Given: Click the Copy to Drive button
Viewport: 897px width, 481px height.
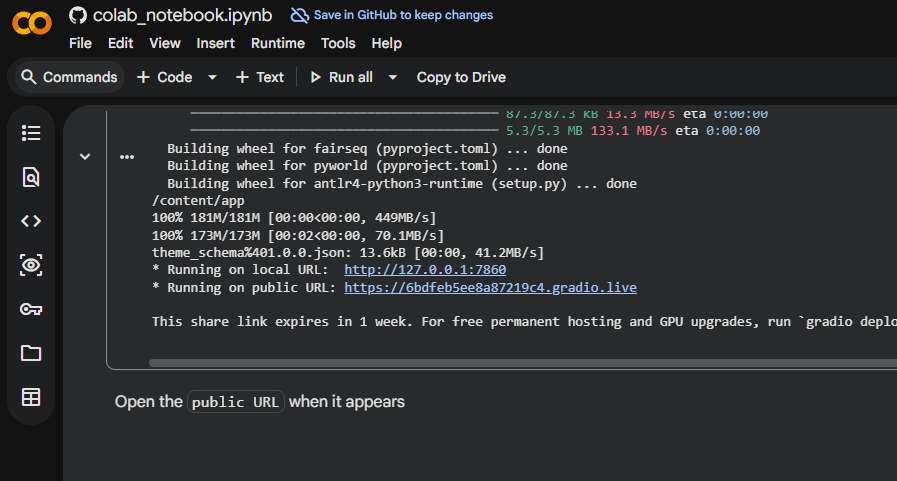Looking at the screenshot, I should click(x=461, y=77).
